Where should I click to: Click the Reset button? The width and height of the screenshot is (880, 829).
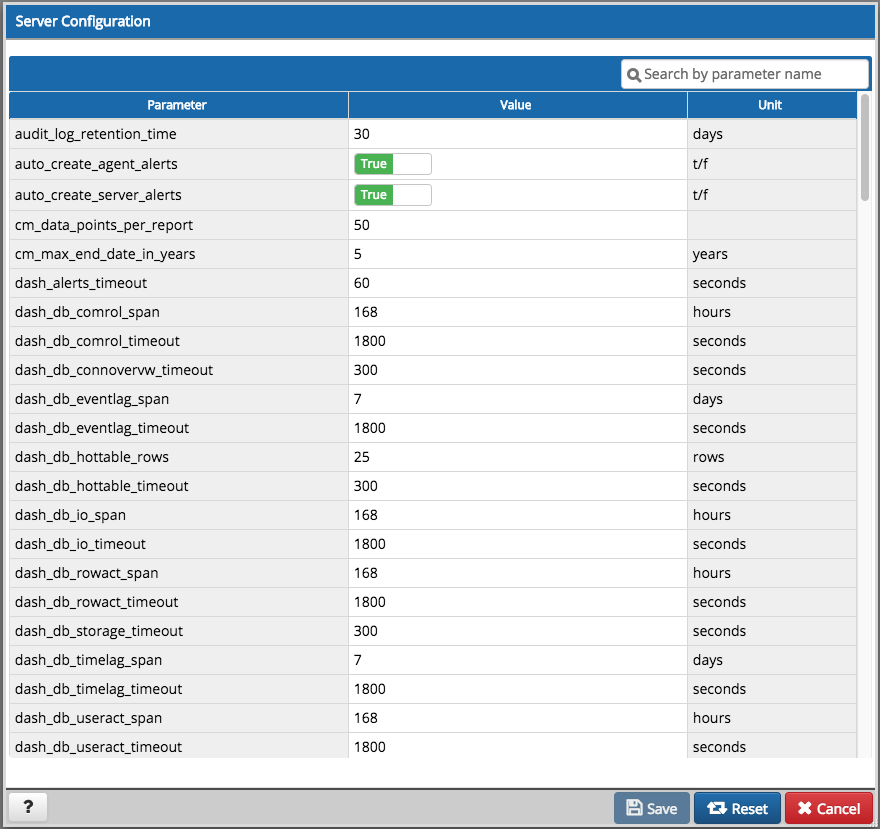737,807
